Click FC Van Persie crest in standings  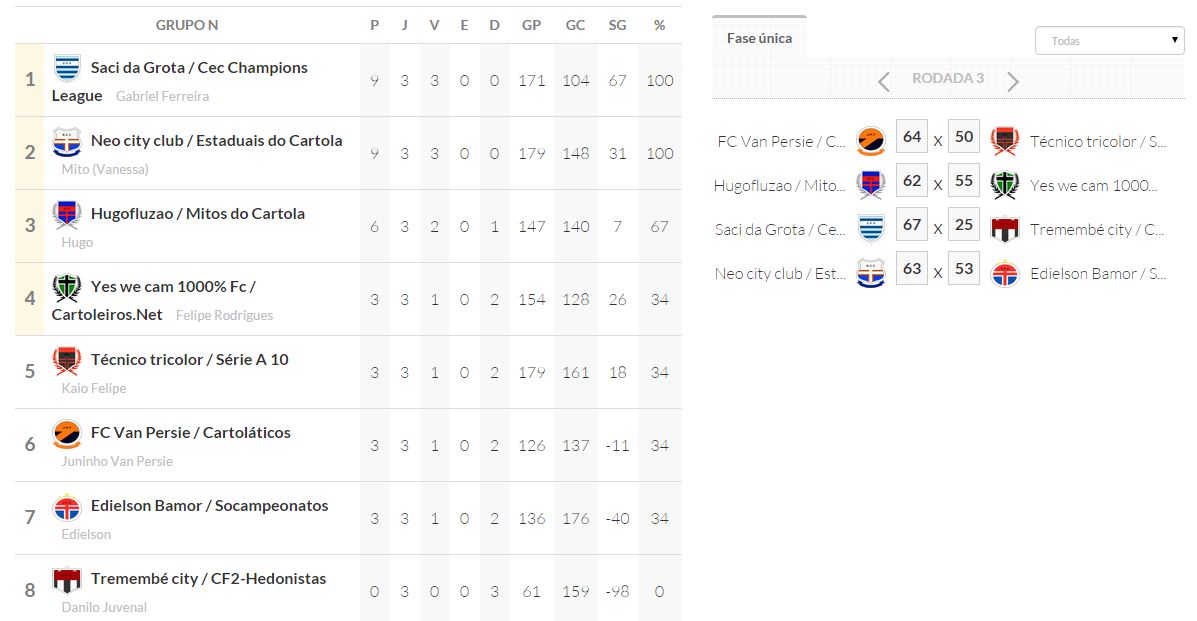[67, 433]
